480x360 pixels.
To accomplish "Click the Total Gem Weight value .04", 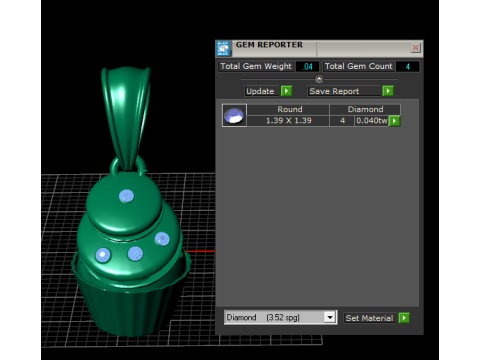I will pyautogui.click(x=308, y=67).
